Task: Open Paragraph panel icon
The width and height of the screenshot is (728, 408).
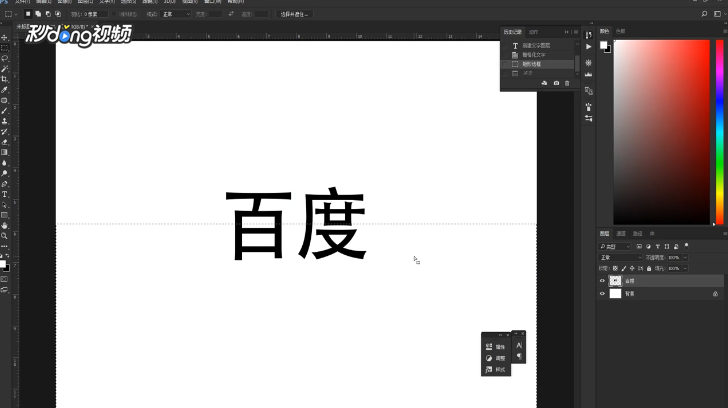Action: coord(519,356)
